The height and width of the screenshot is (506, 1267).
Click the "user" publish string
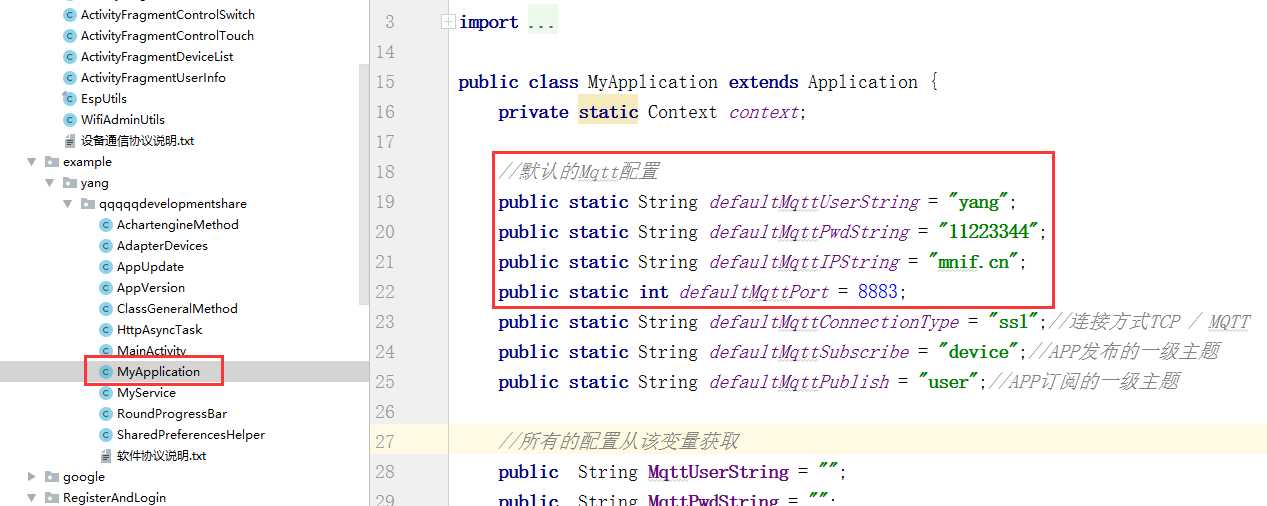[948, 382]
